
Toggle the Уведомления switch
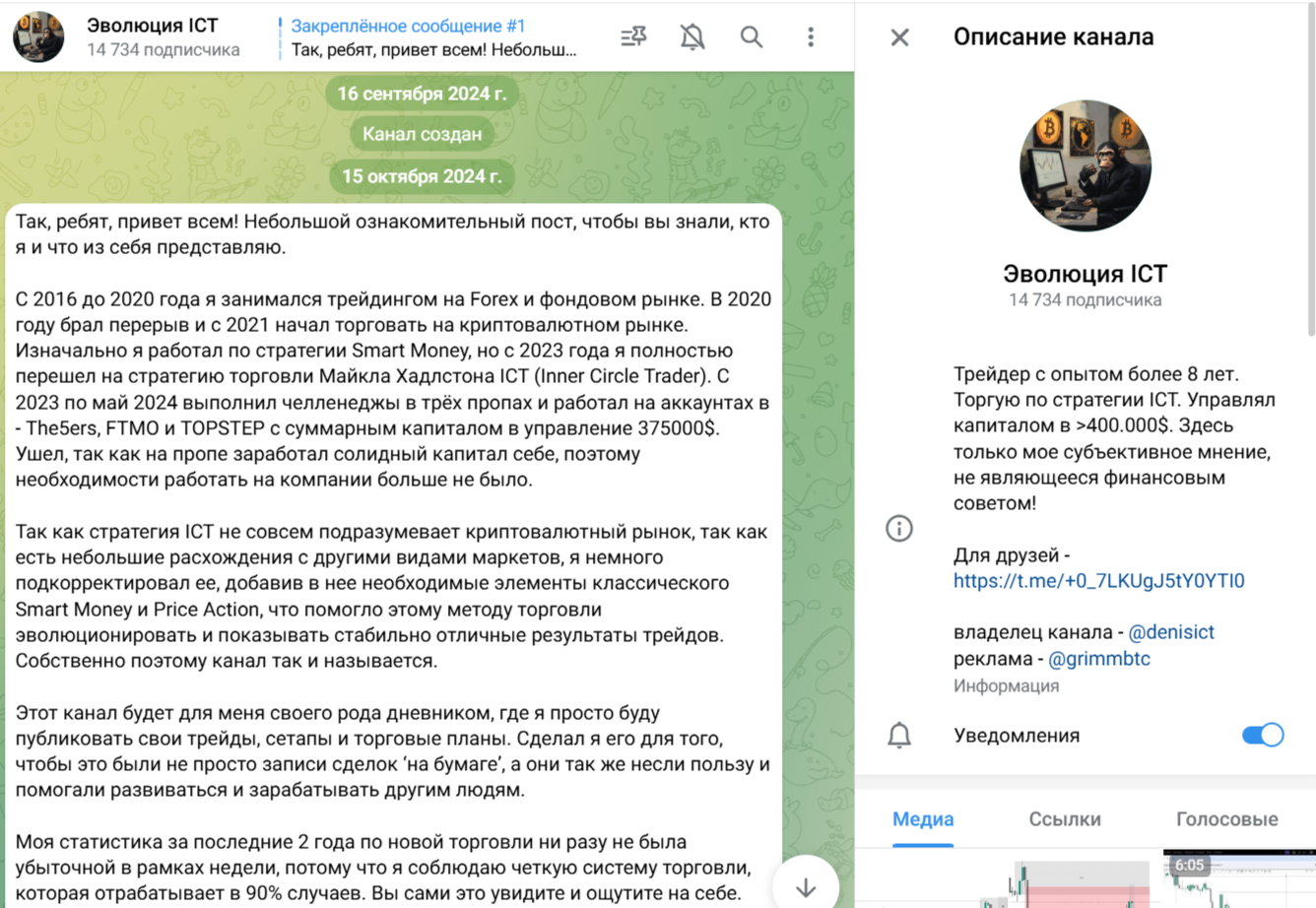click(1263, 736)
